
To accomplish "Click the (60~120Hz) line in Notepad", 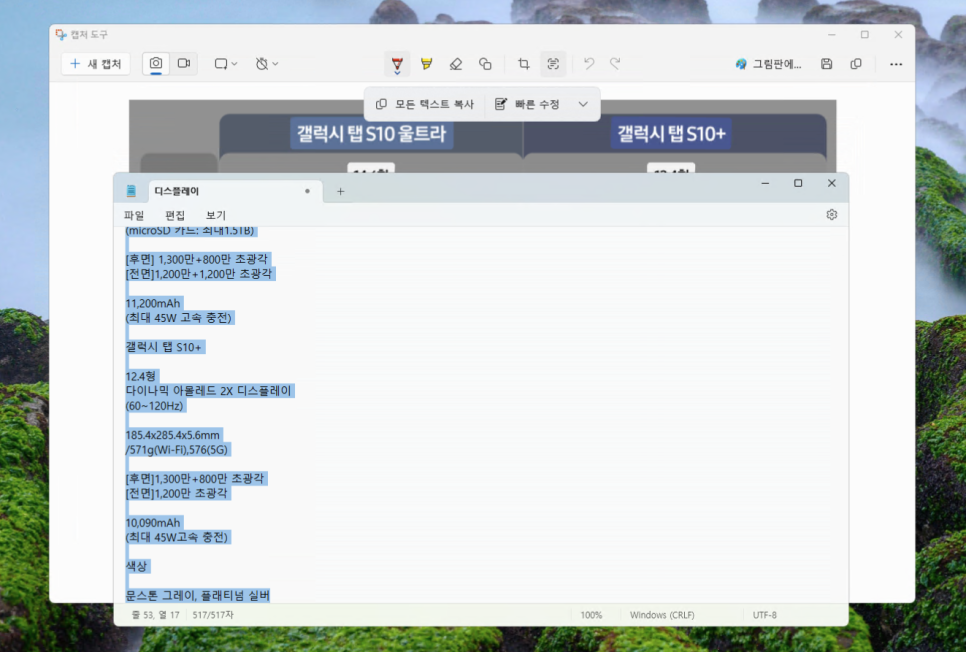I will click(155, 405).
